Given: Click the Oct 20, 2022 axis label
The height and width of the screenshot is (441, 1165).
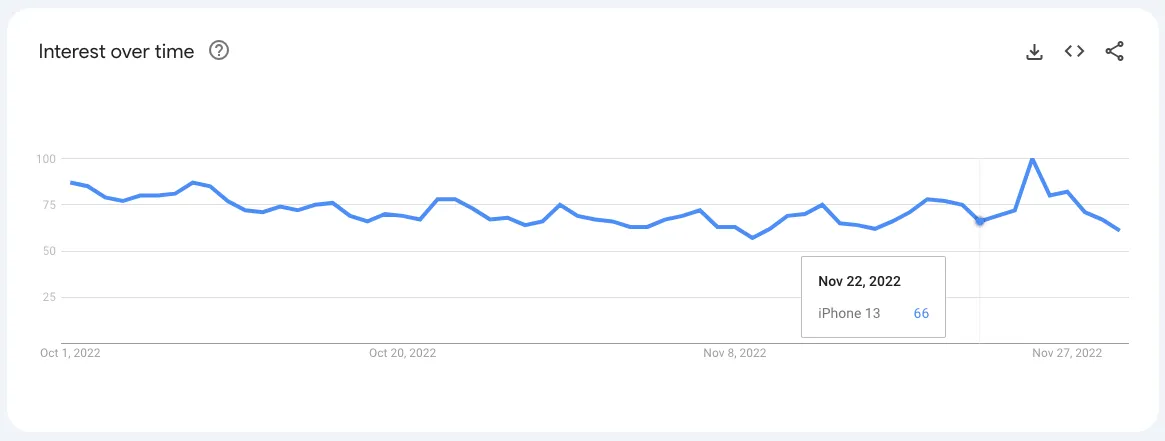Looking at the screenshot, I should [x=403, y=353].
